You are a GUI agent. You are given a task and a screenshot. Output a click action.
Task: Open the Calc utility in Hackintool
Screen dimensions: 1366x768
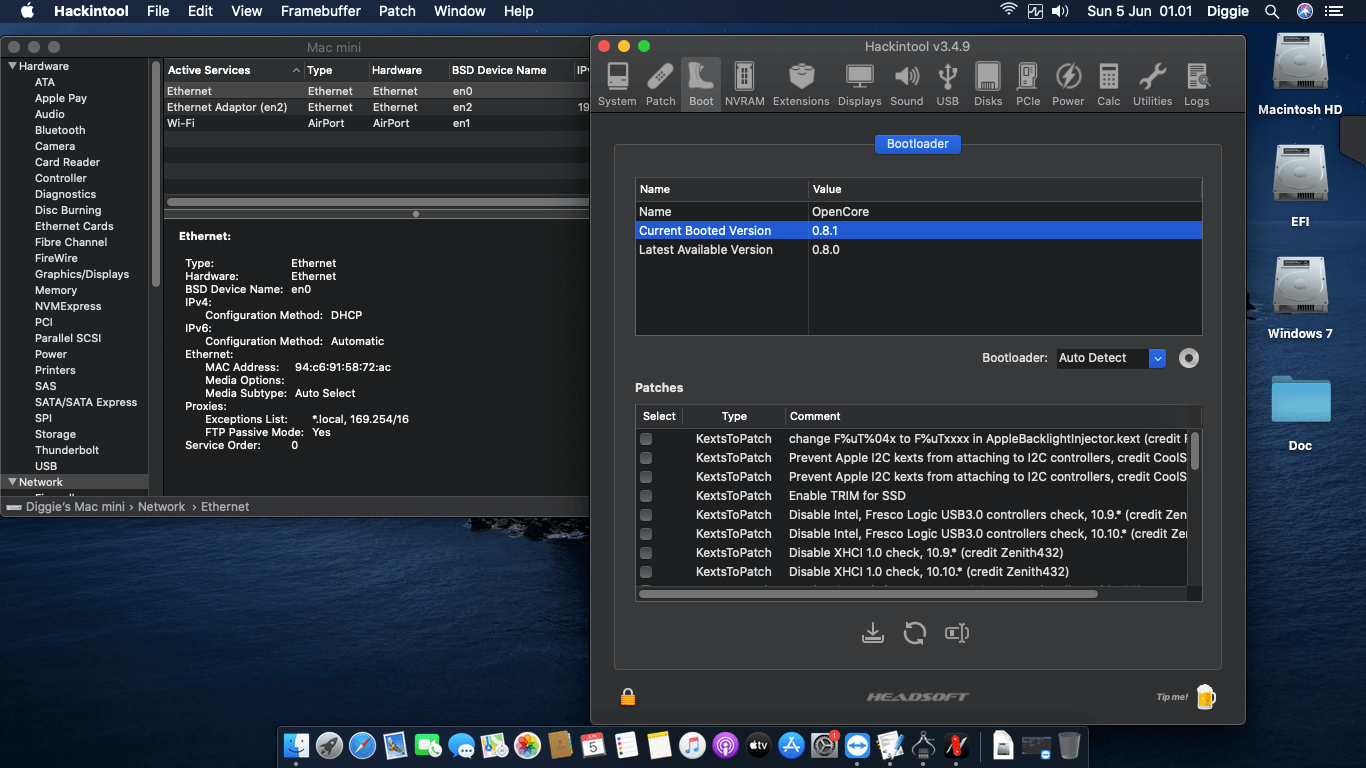1108,83
